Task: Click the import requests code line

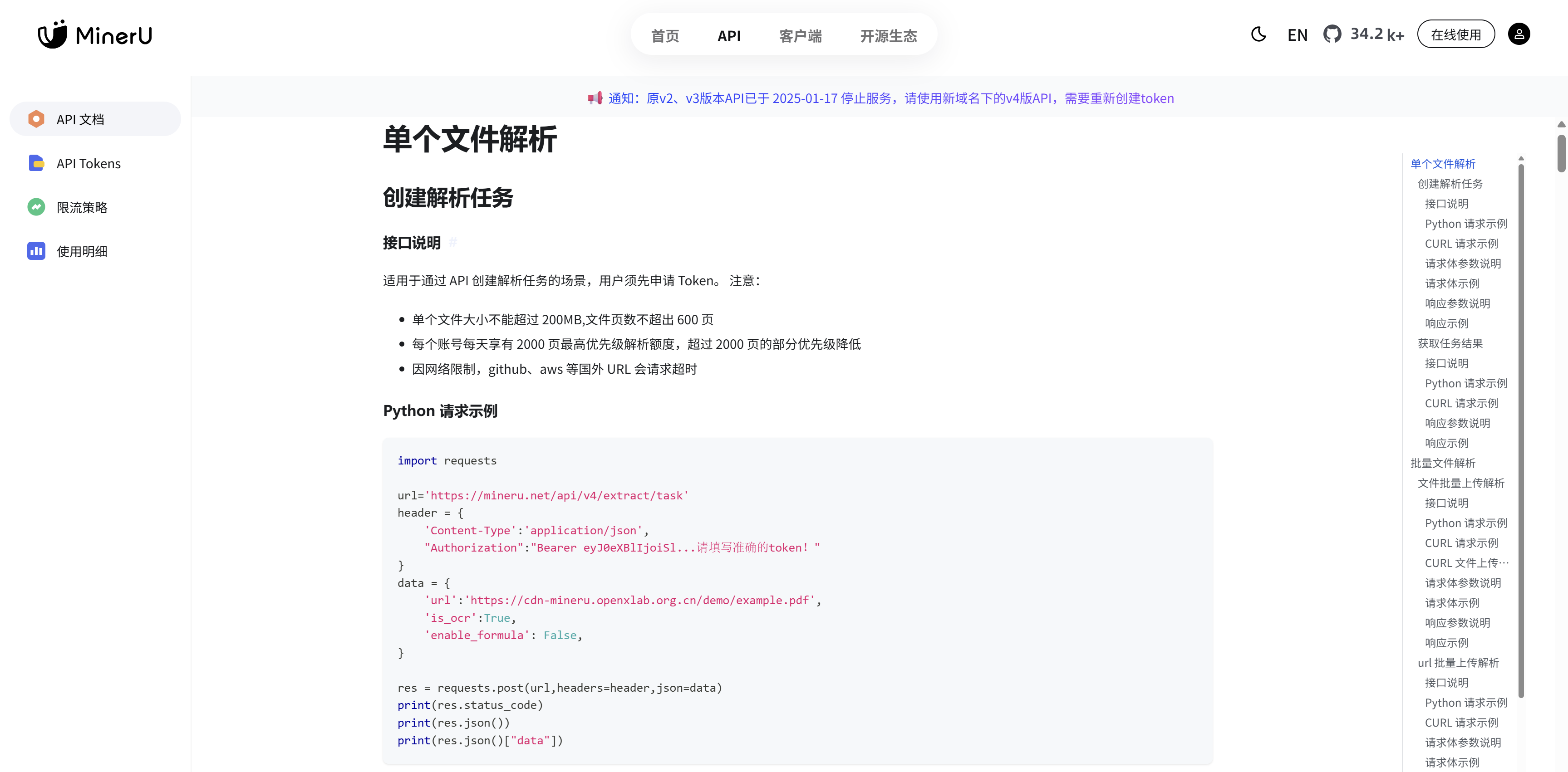Action: (x=447, y=460)
